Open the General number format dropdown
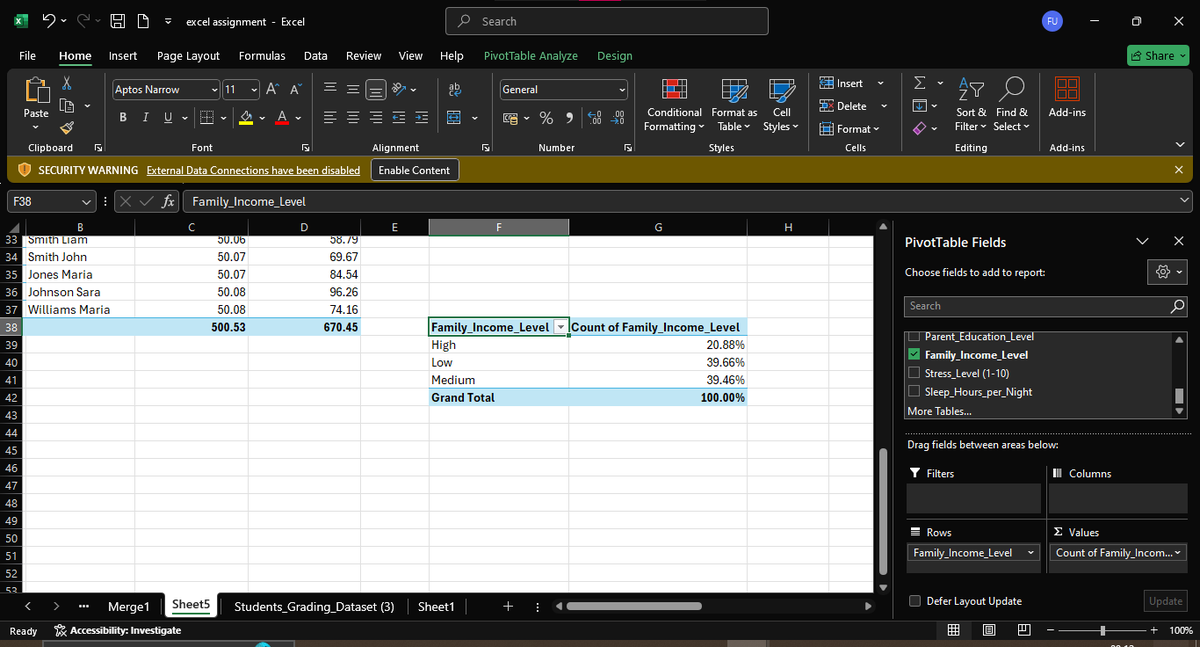This screenshot has height=647, width=1200. pos(622,90)
